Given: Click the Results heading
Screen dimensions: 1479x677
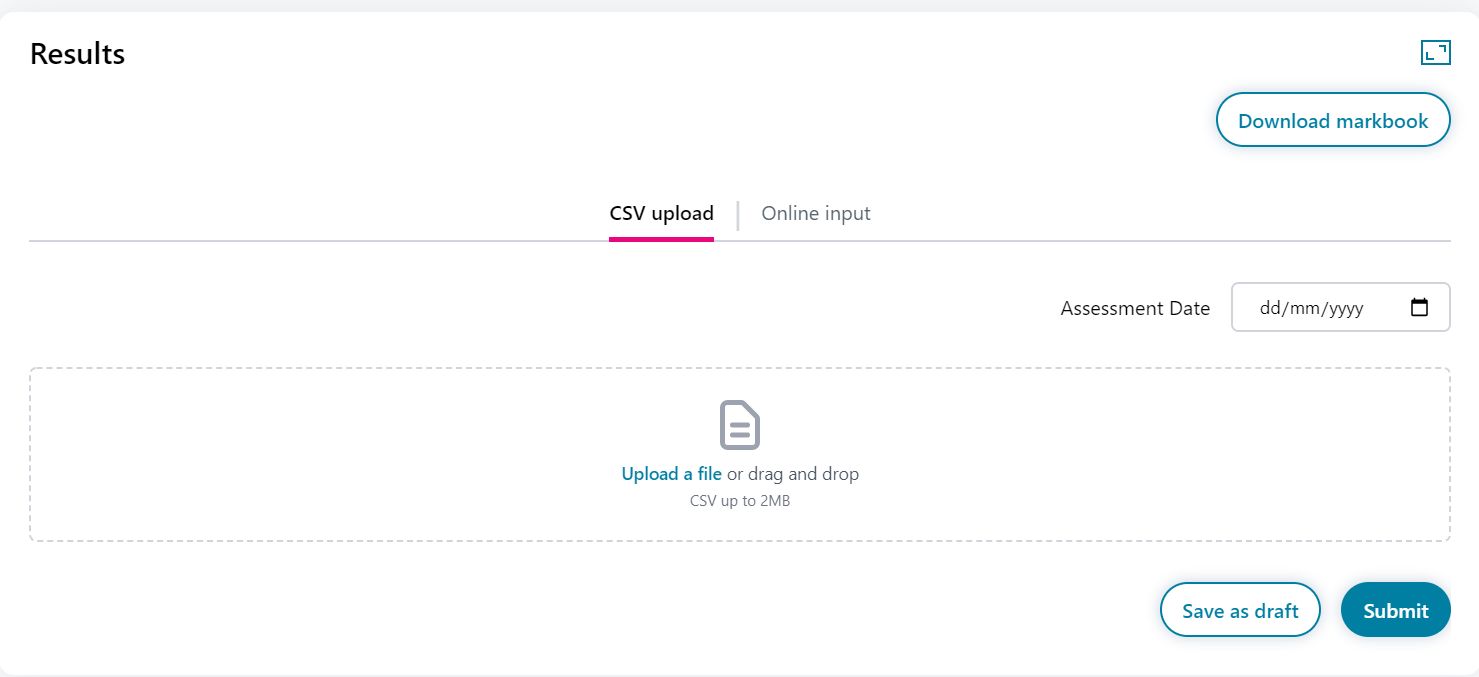Looking at the screenshot, I should tap(77, 54).
